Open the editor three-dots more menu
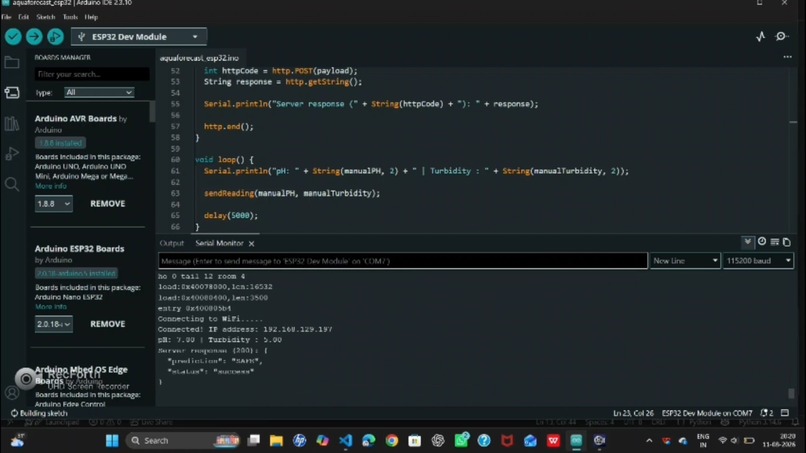The image size is (806, 453). click(787, 57)
